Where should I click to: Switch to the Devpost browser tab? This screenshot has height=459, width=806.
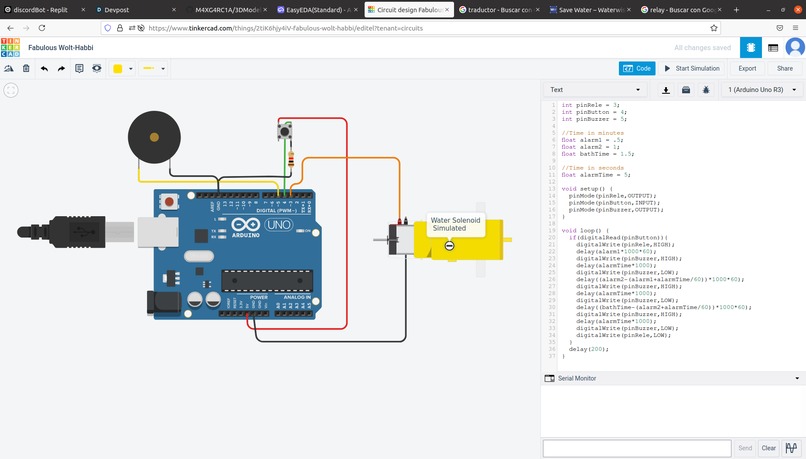(x=136, y=10)
